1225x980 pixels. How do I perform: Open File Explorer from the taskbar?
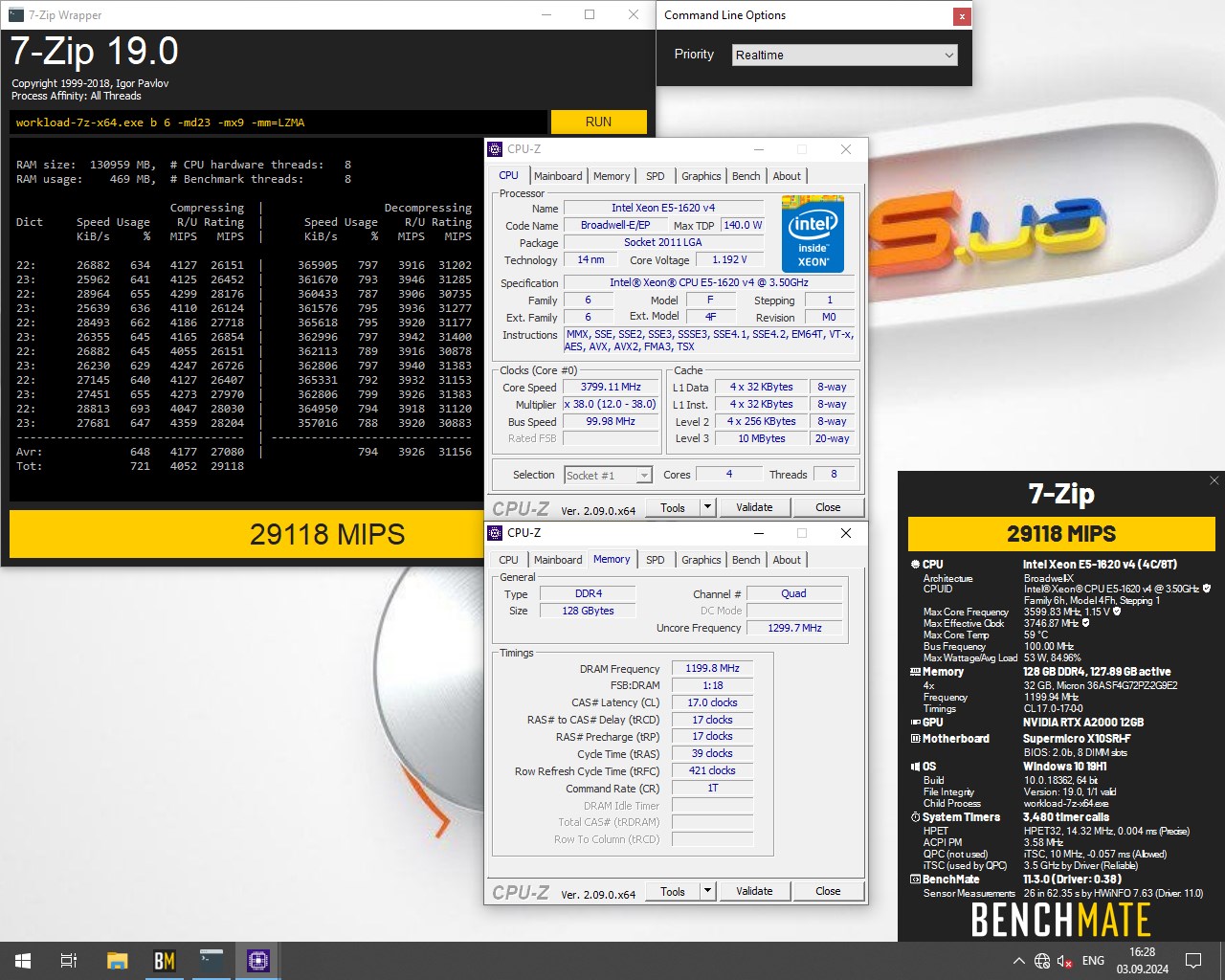[117, 961]
